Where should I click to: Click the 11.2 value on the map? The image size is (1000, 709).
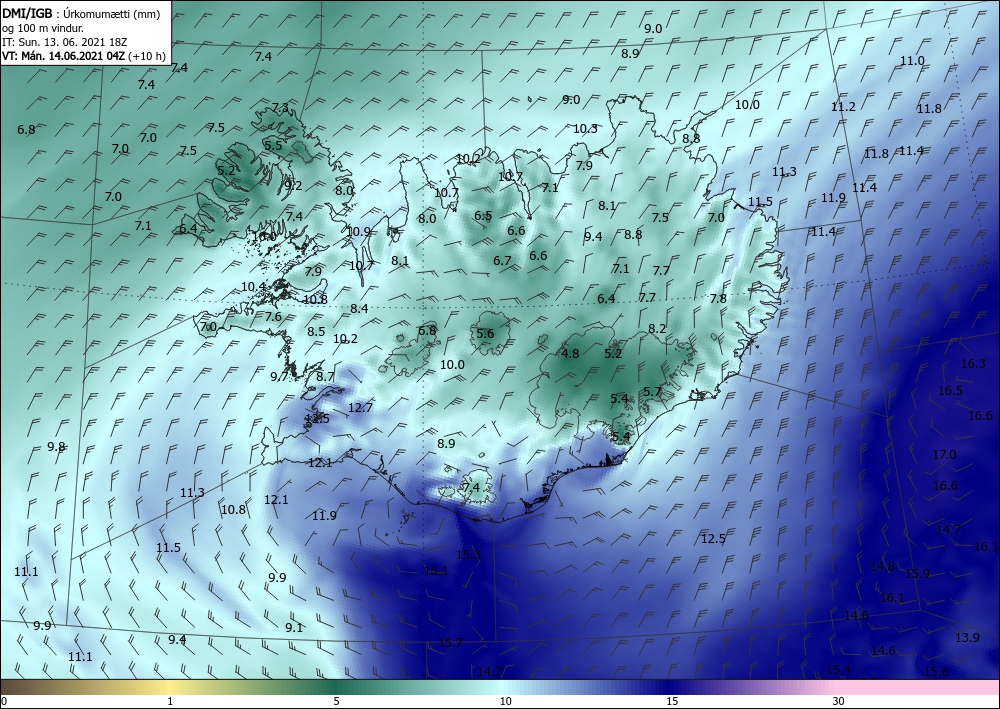pyautogui.click(x=843, y=107)
